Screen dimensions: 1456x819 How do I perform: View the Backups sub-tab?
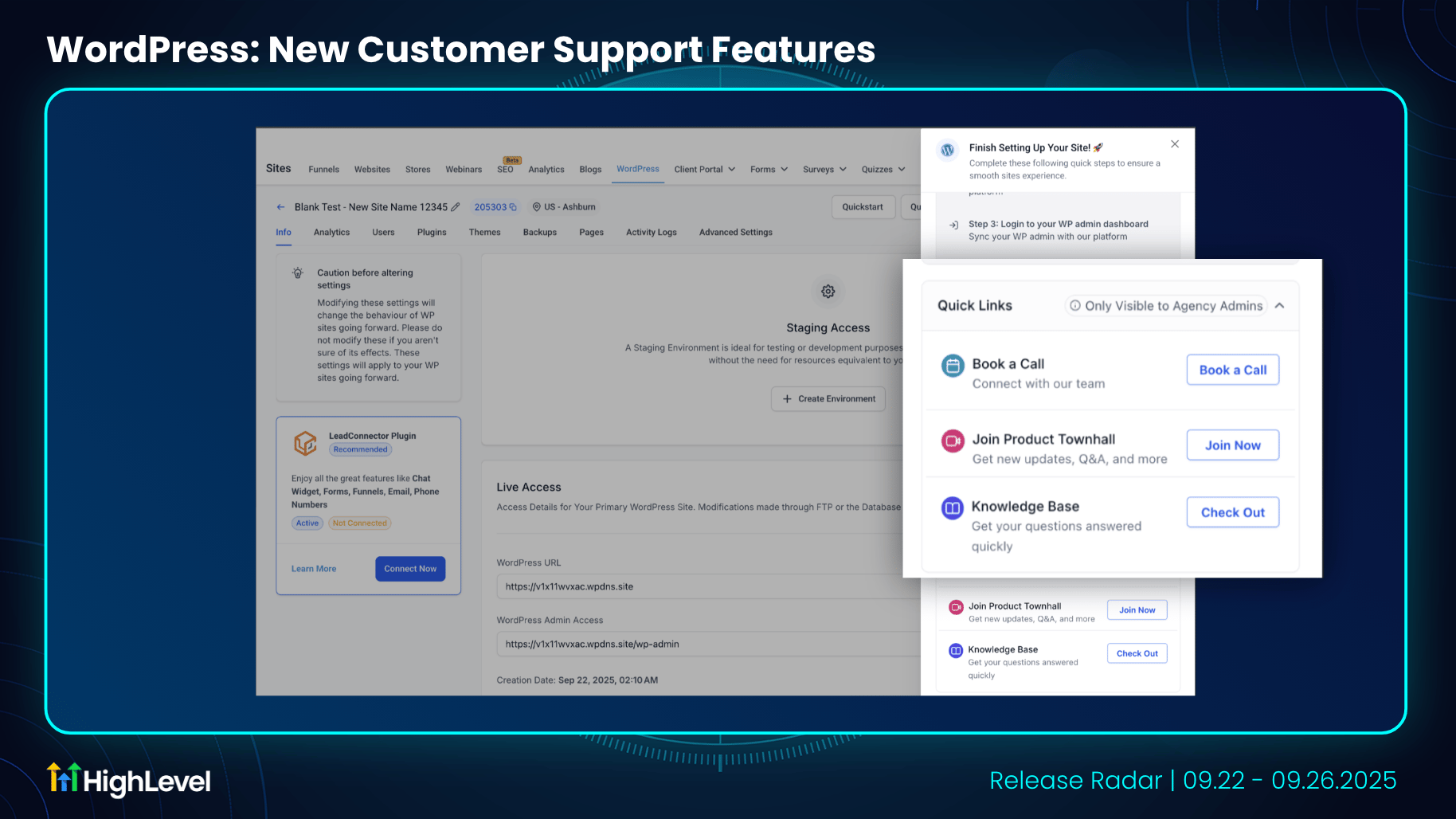(x=540, y=233)
